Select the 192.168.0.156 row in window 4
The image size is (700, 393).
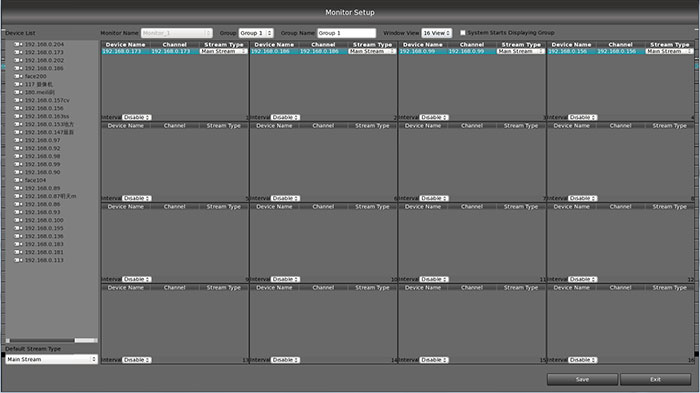pos(621,51)
